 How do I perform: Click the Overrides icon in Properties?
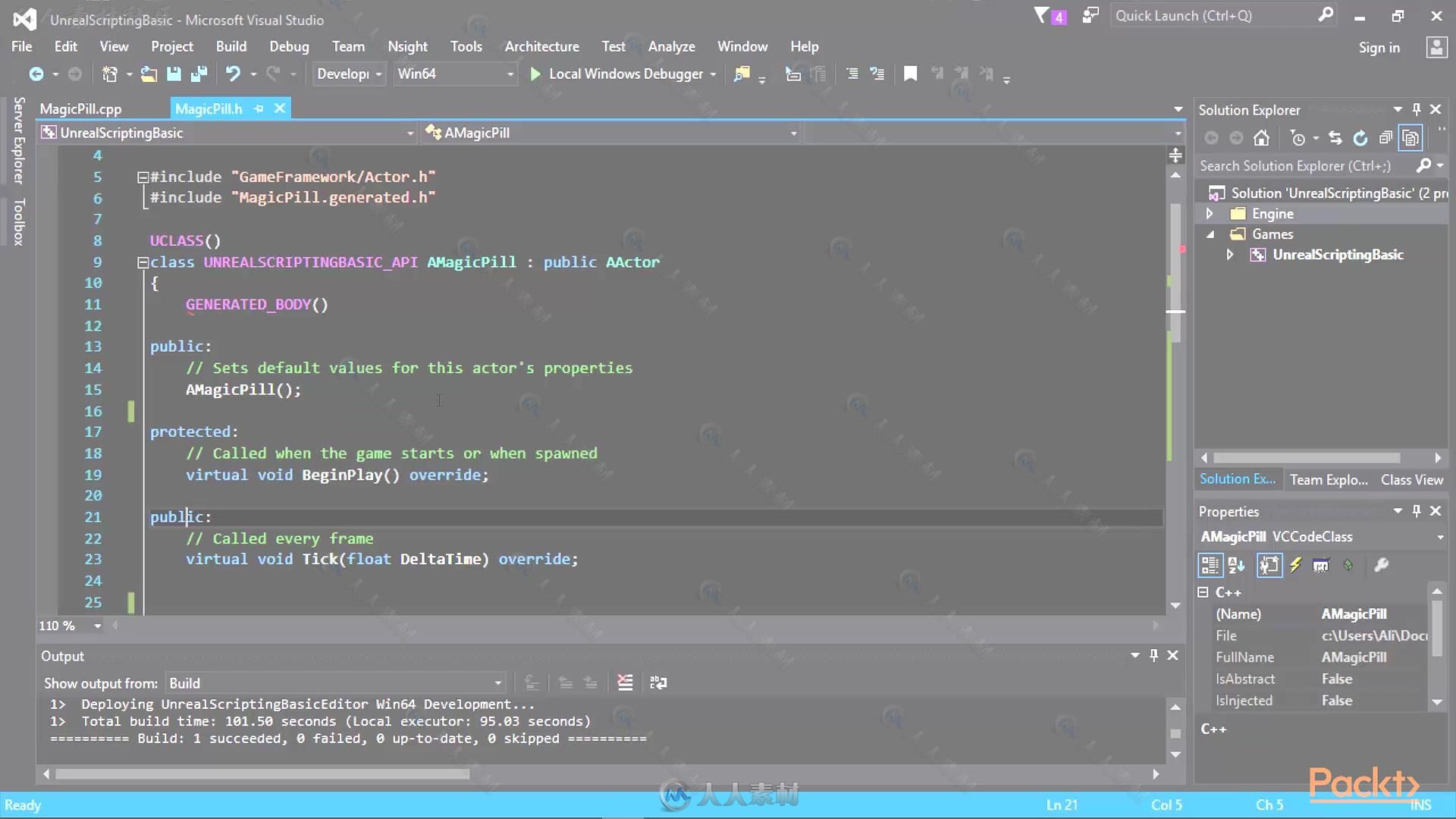point(1348,565)
